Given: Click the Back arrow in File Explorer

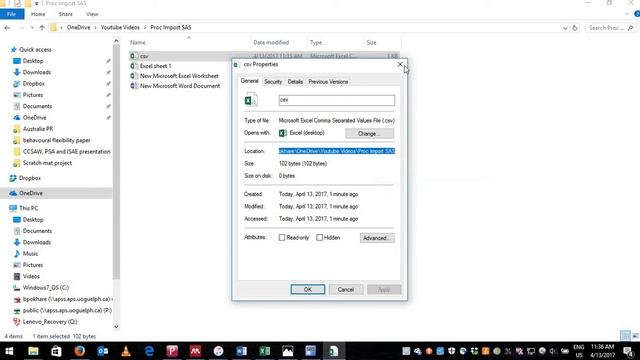Looking at the screenshot, I should coord(7,28).
